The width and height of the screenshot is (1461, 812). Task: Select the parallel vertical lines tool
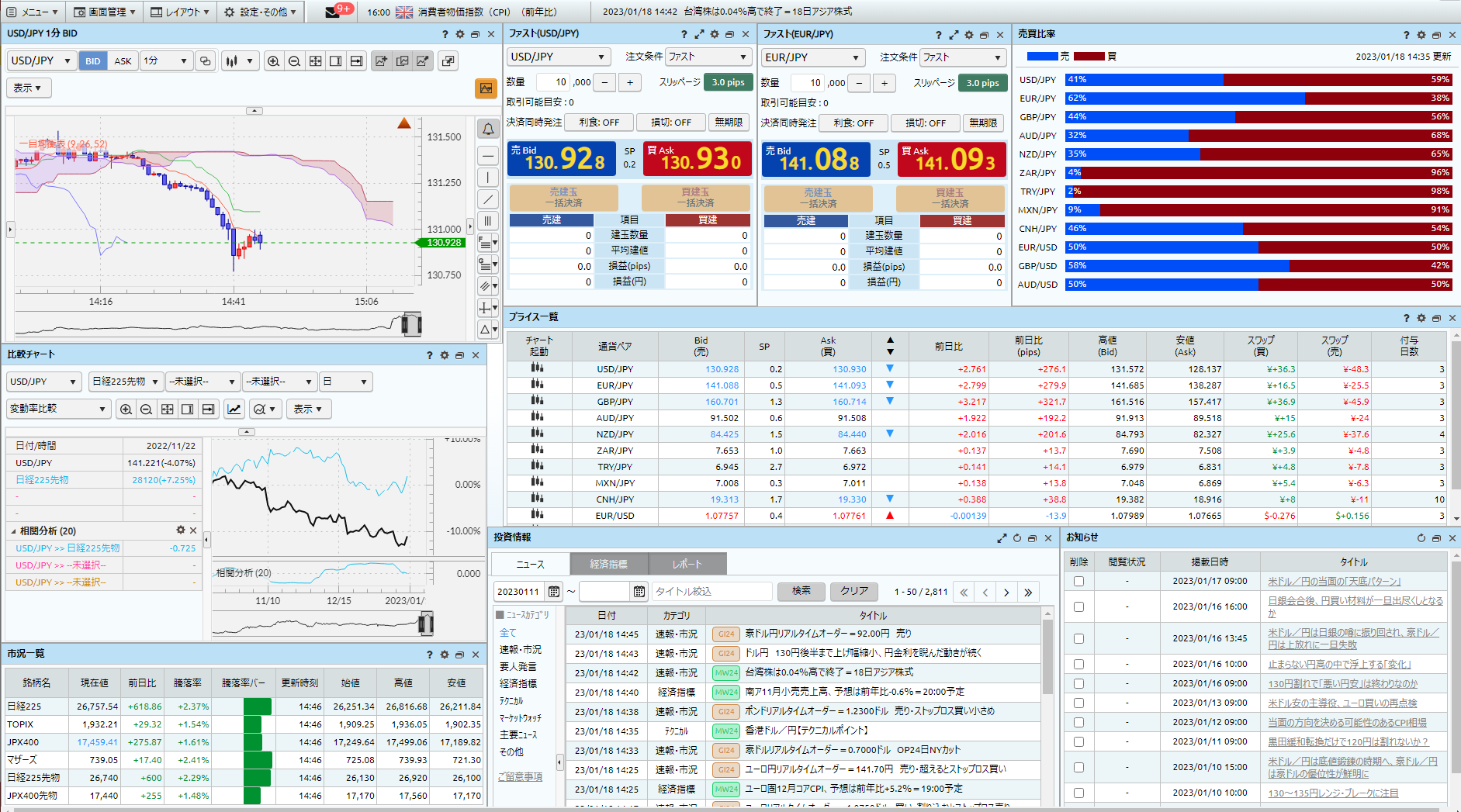[x=487, y=221]
